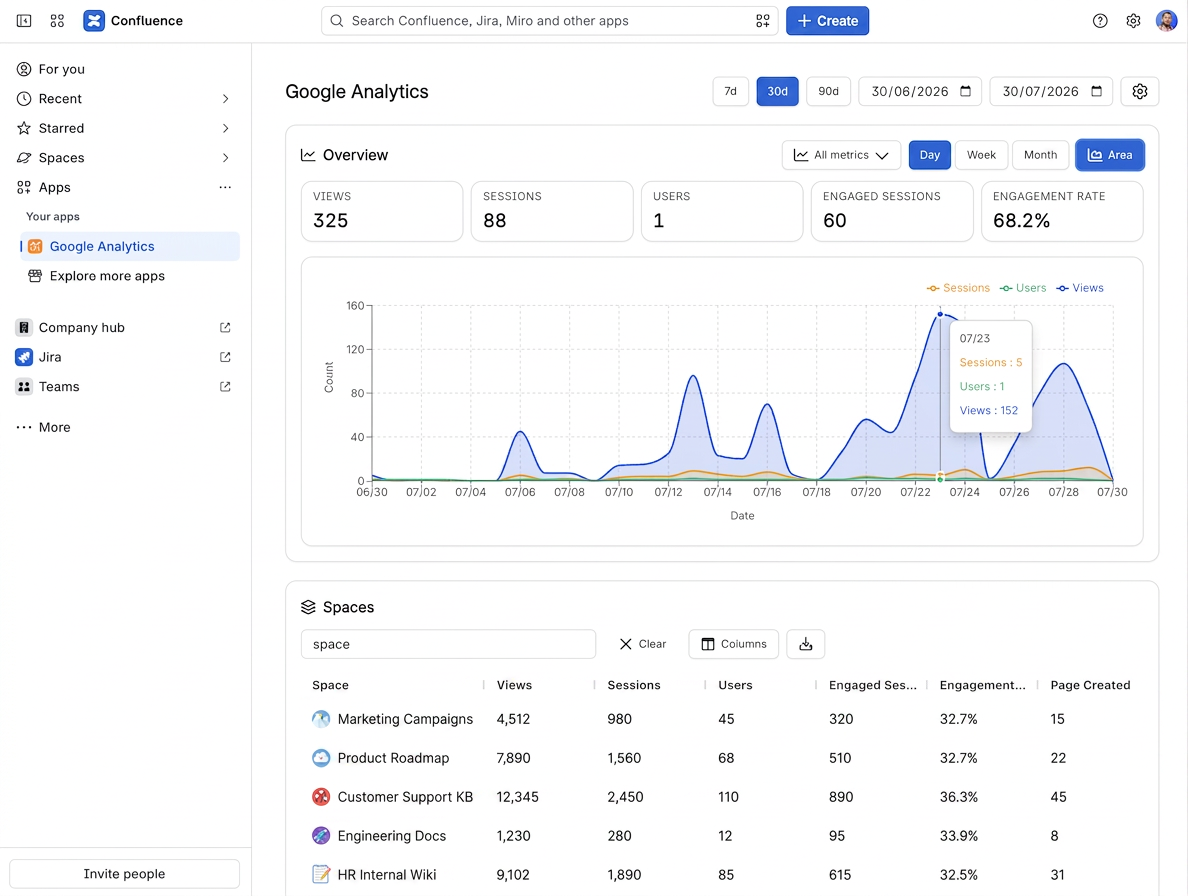Click the Spaces layers icon heading

(x=308, y=607)
